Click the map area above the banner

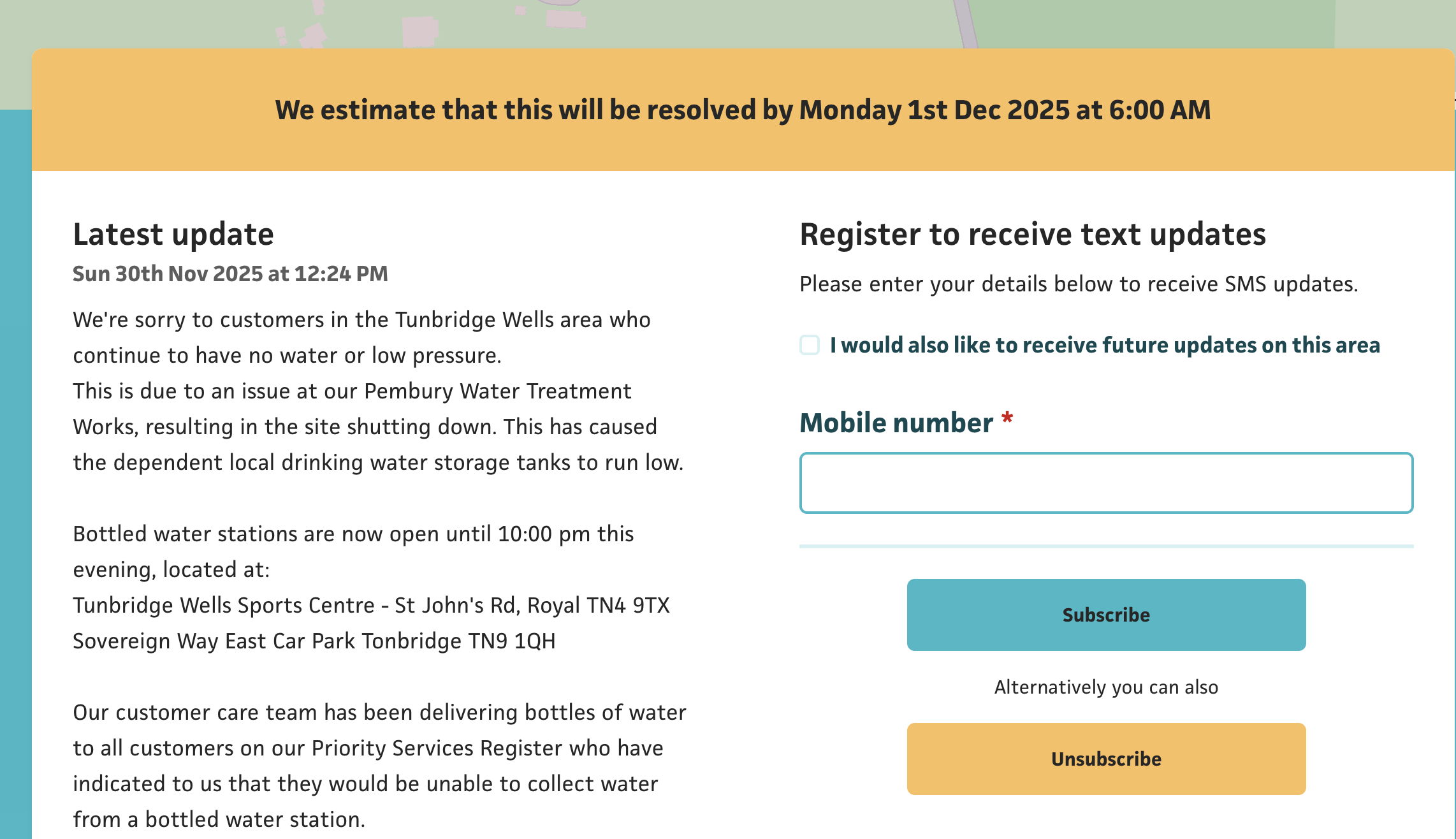pyautogui.click(x=446, y=22)
